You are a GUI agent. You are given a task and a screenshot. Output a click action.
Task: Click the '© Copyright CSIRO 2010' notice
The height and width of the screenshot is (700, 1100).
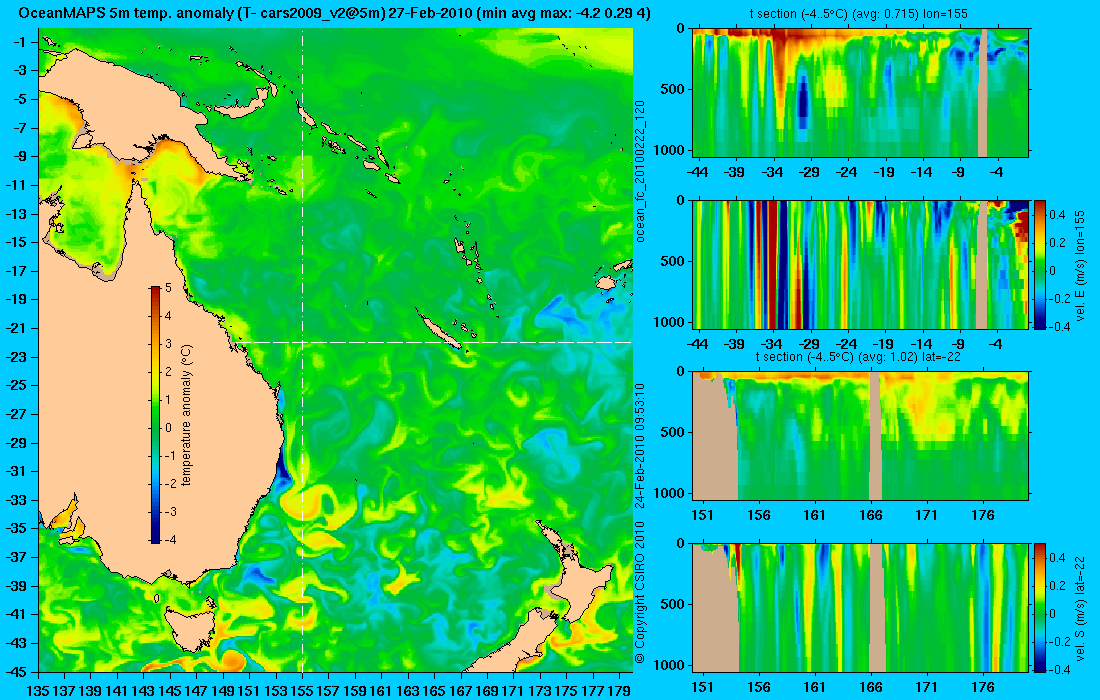(x=640, y=593)
